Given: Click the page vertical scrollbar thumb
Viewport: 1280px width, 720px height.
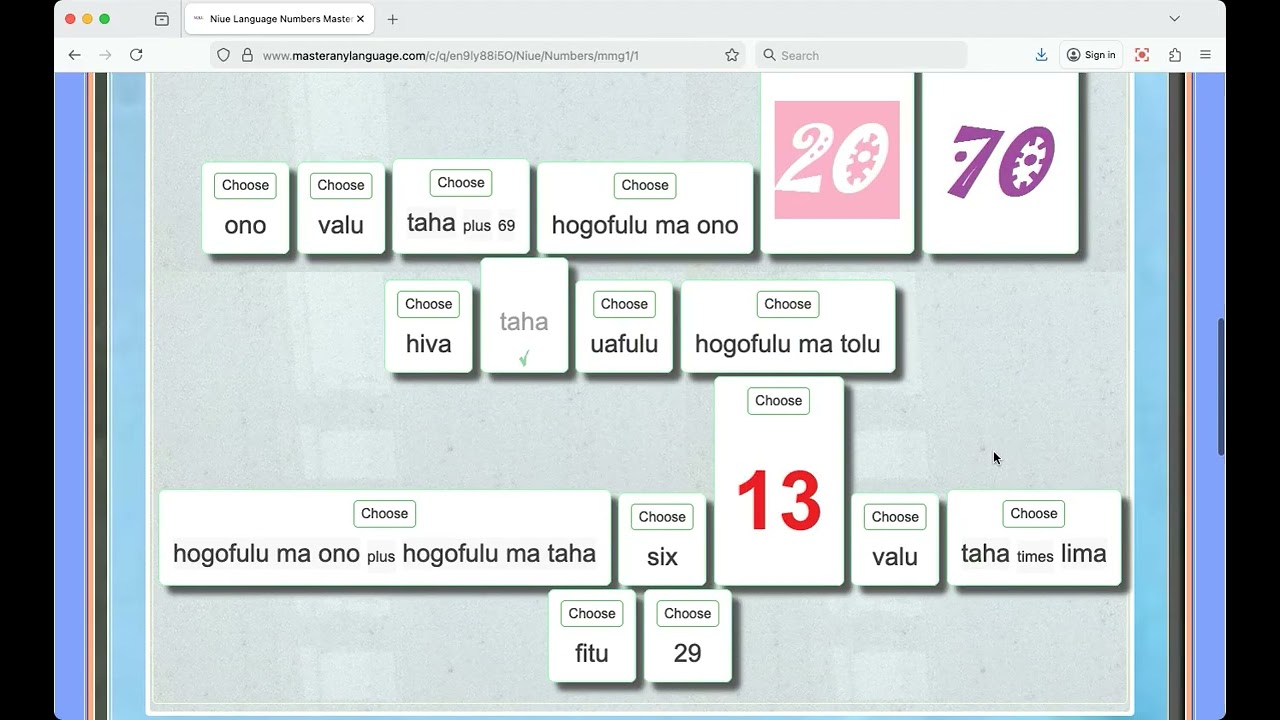Looking at the screenshot, I should tap(1221, 387).
